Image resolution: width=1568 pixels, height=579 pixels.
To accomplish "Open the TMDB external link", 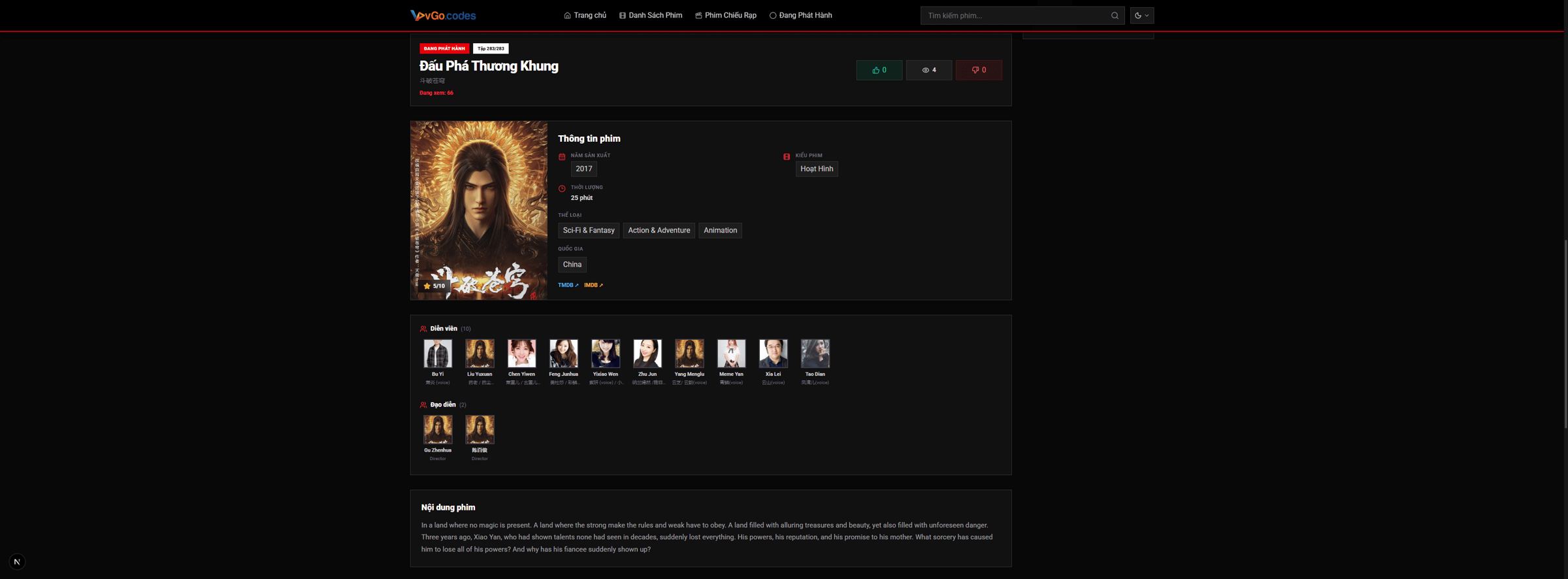I will pyautogui.click(x=568, y=286).
